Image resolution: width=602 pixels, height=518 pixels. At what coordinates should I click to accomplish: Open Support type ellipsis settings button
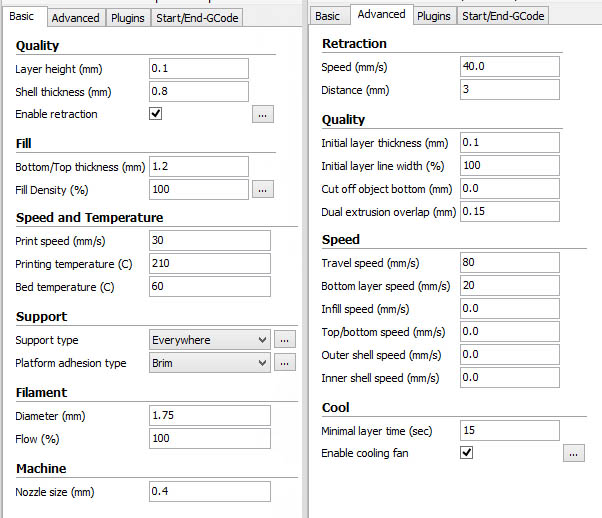point(285,340)
